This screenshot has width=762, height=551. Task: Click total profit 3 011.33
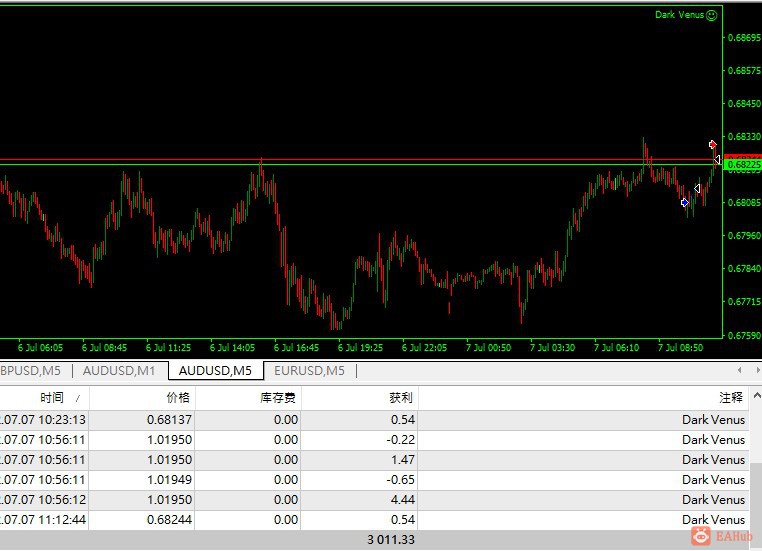391,539
